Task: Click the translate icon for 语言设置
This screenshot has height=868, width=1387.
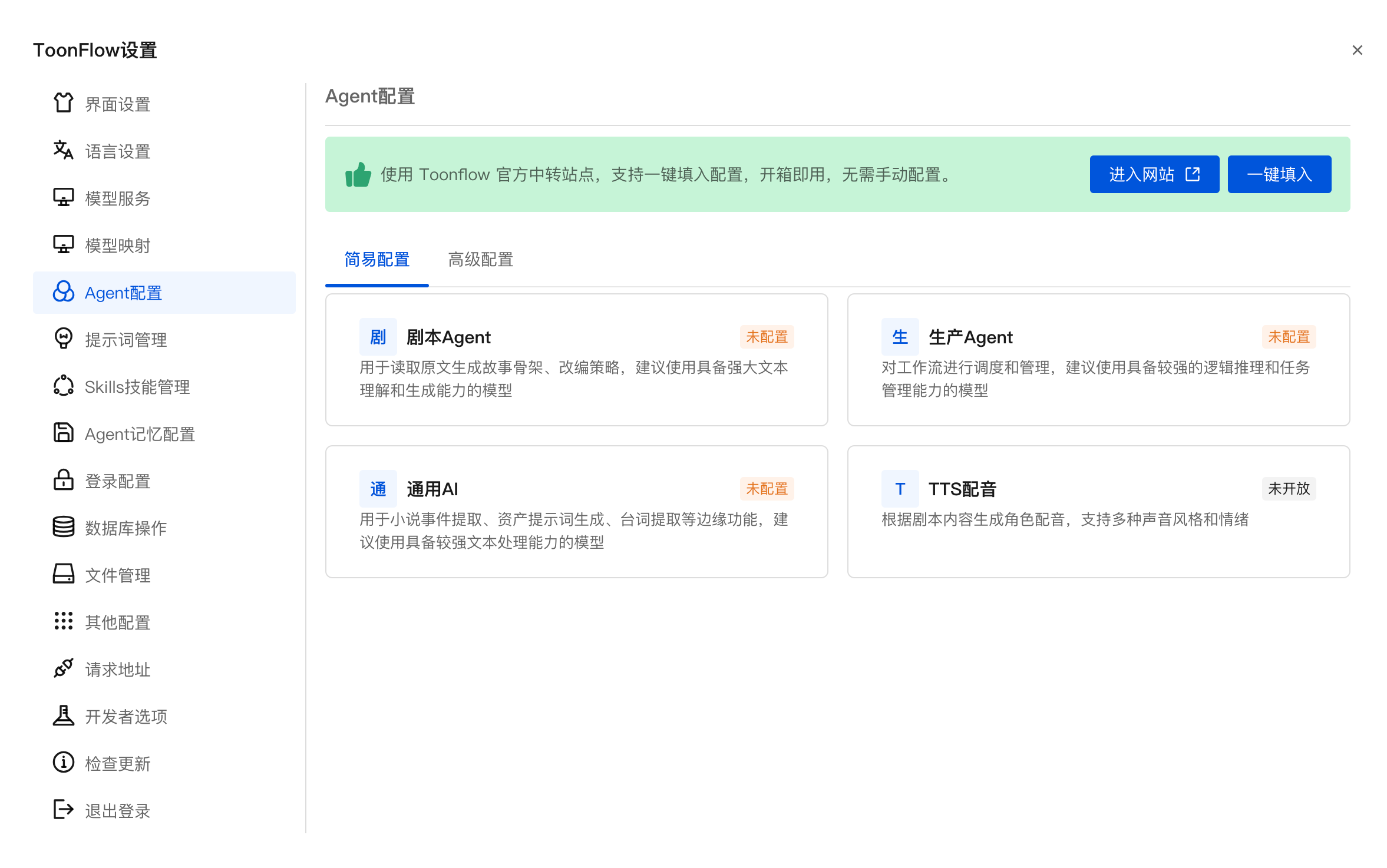Action: pos(64,150)
